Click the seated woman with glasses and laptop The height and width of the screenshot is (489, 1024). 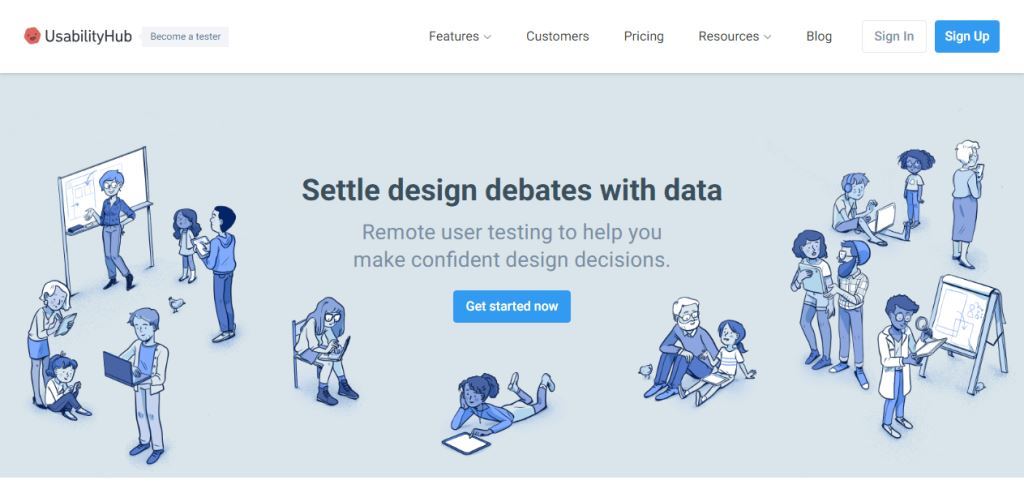tap(323, 351)
